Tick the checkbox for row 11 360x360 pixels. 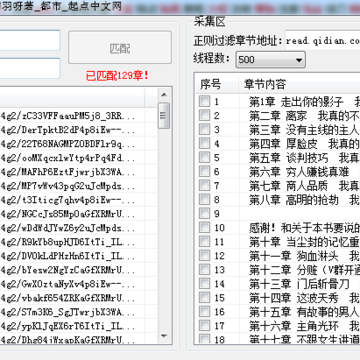pos(204,242)
